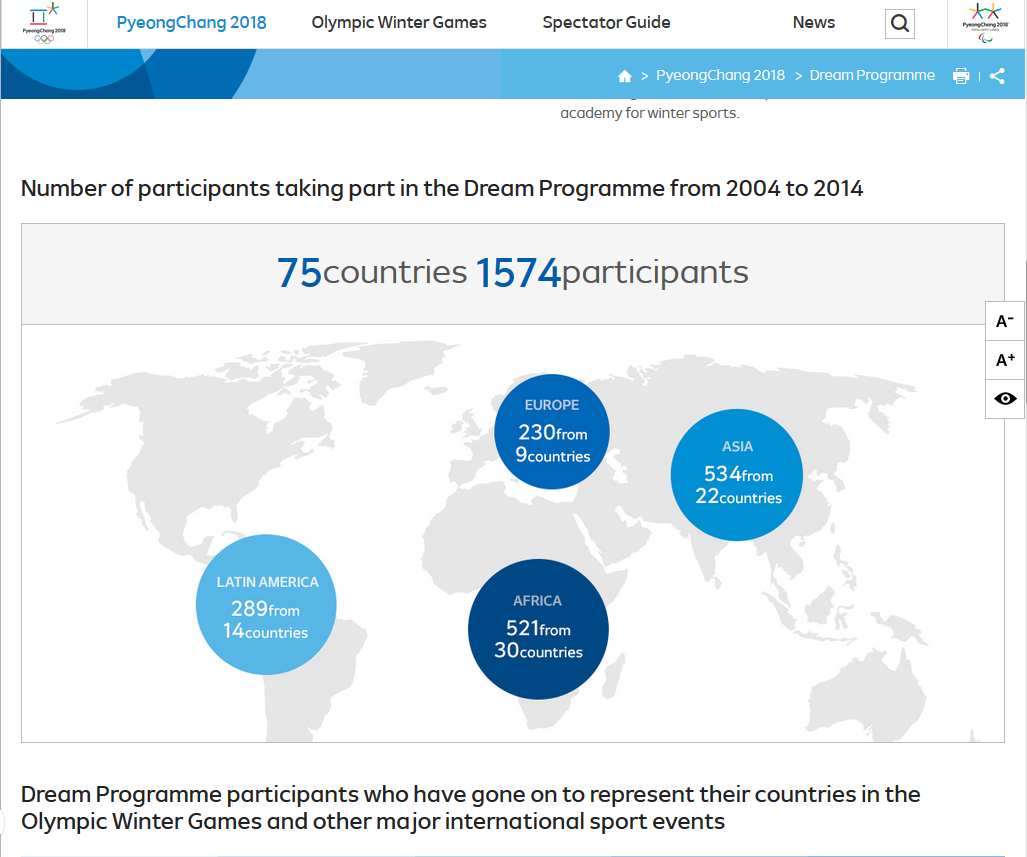Screen dimensions: 1027x857
Task: Click the 'academy for winter sports' text
Action: 649,113
